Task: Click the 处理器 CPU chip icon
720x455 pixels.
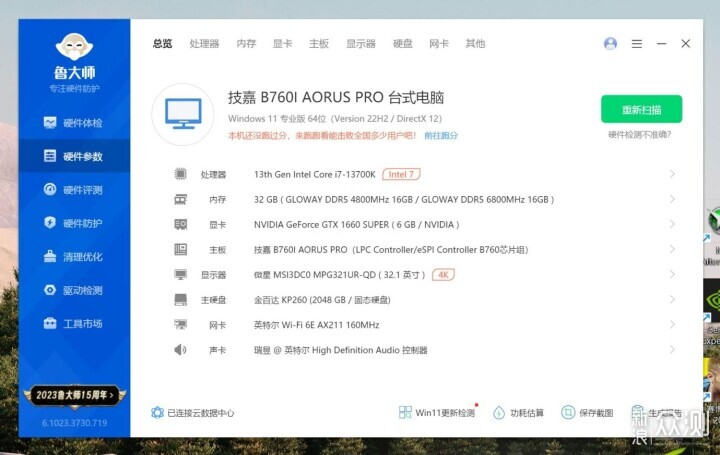Action: [180, 174]
